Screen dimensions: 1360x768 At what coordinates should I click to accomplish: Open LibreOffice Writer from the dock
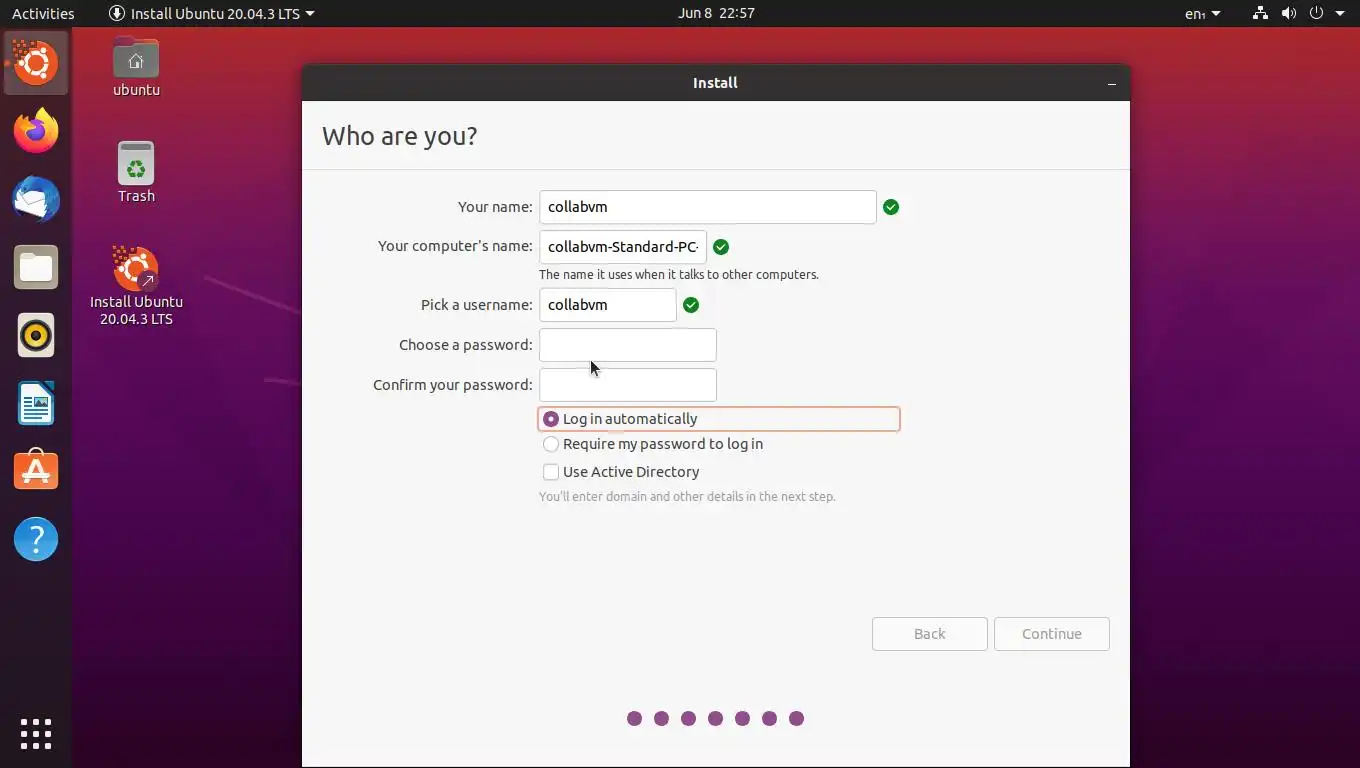[x=36, y=403]
